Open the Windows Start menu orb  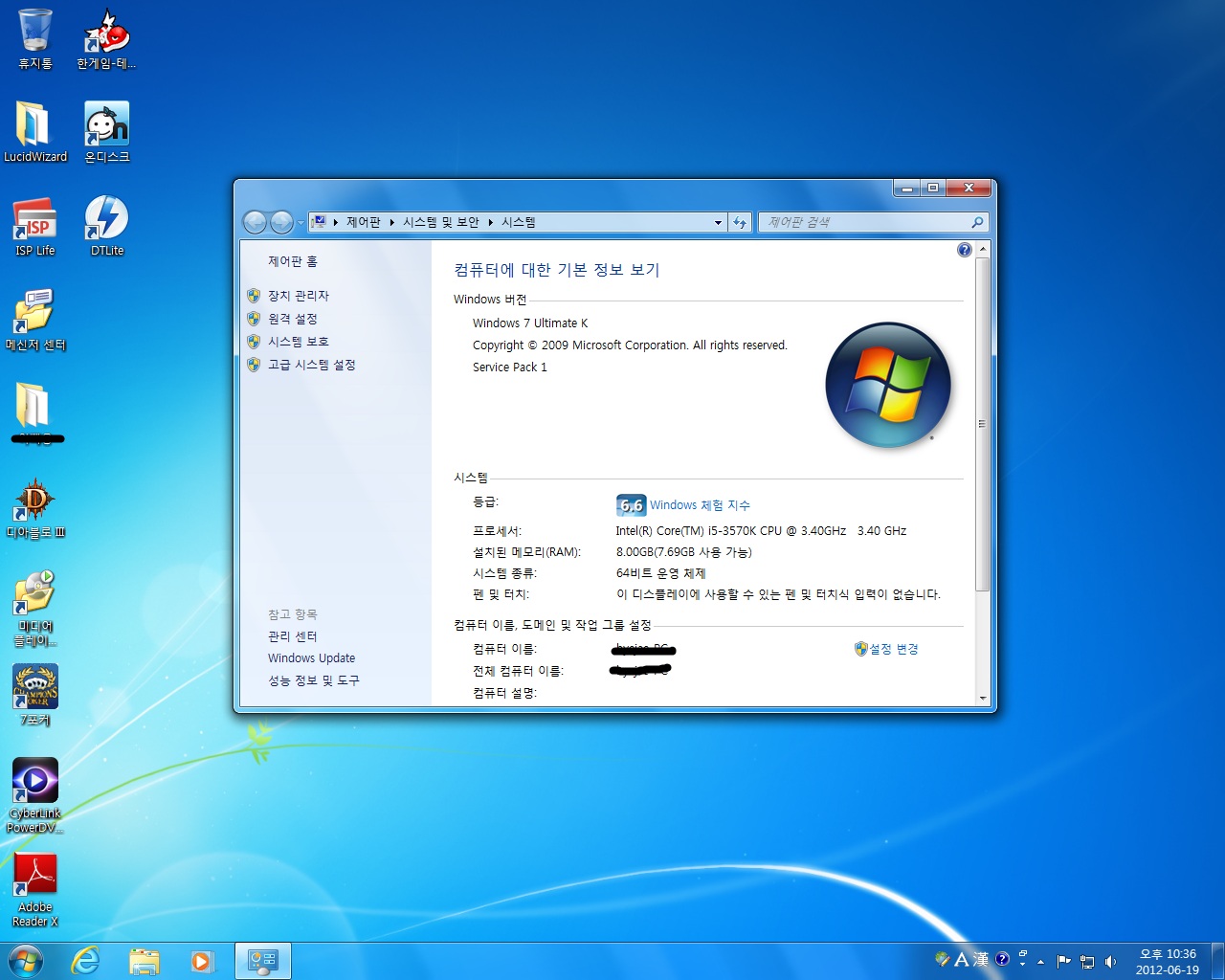click(26, 961)
